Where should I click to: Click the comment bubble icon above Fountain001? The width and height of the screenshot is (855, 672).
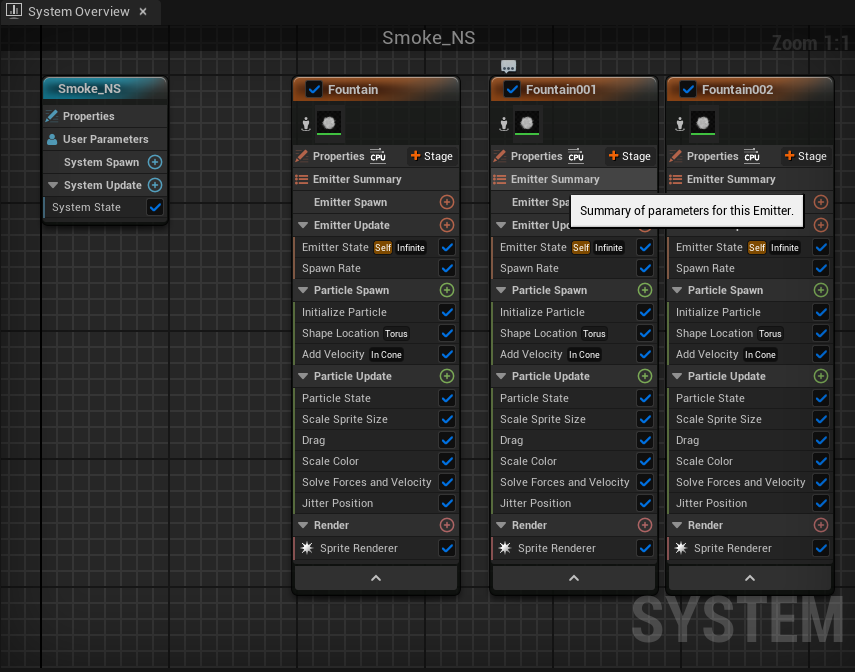(508, 67)
